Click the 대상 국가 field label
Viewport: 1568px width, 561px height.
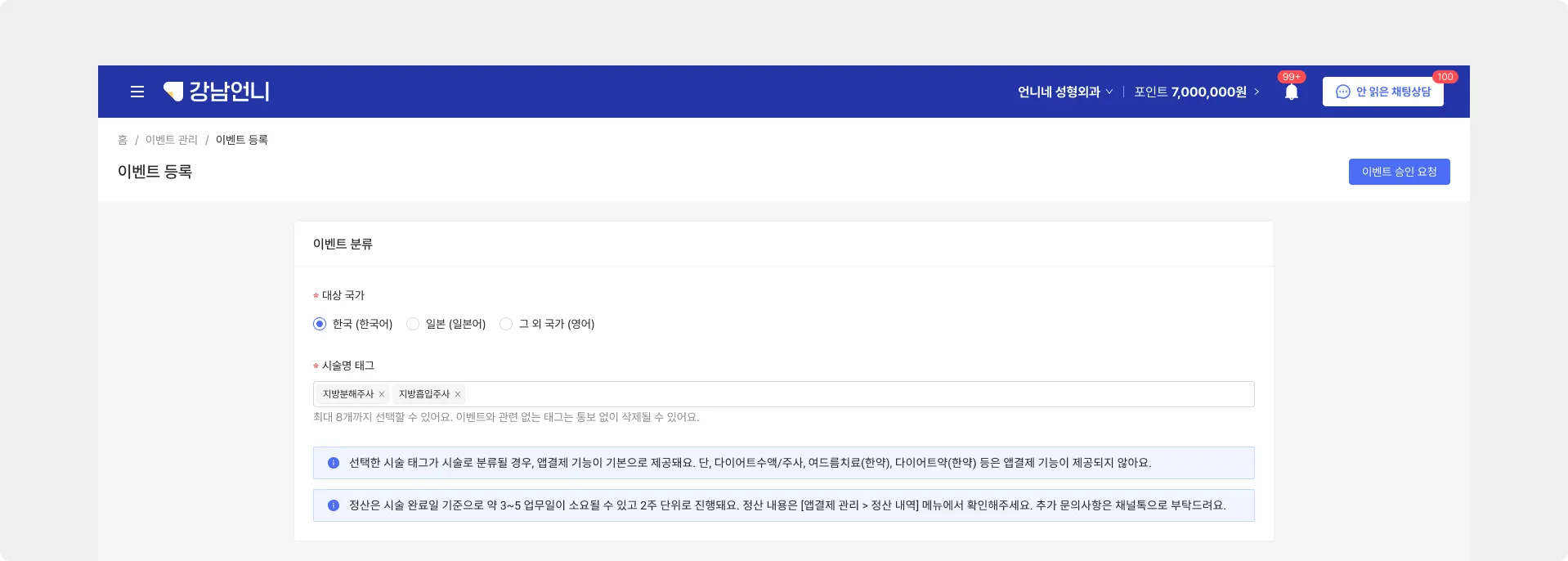(x=343, y=295)
